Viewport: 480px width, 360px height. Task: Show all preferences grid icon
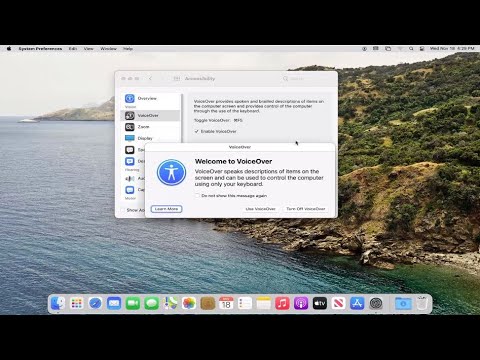[x=177, y=79]
